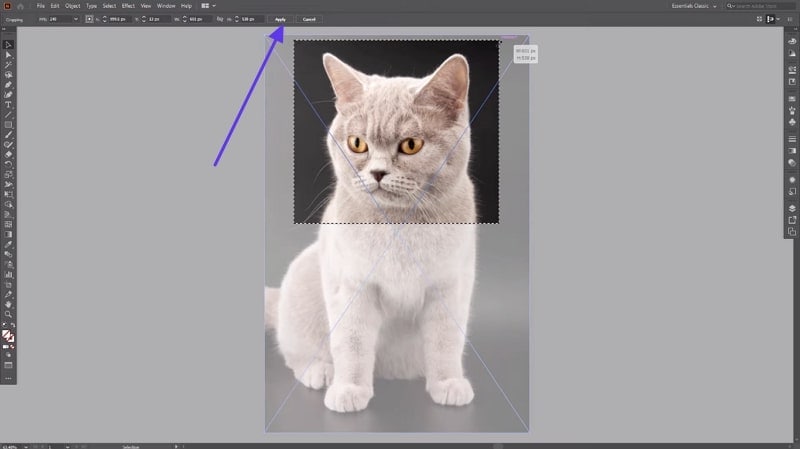Select the Zoom tool

(x=8, y=314)
